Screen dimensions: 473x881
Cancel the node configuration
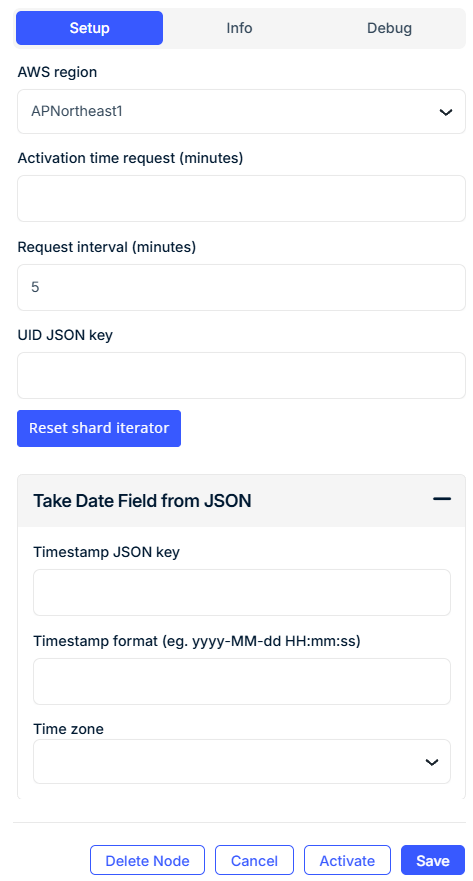pyautogui.click(x=254, y=860)
